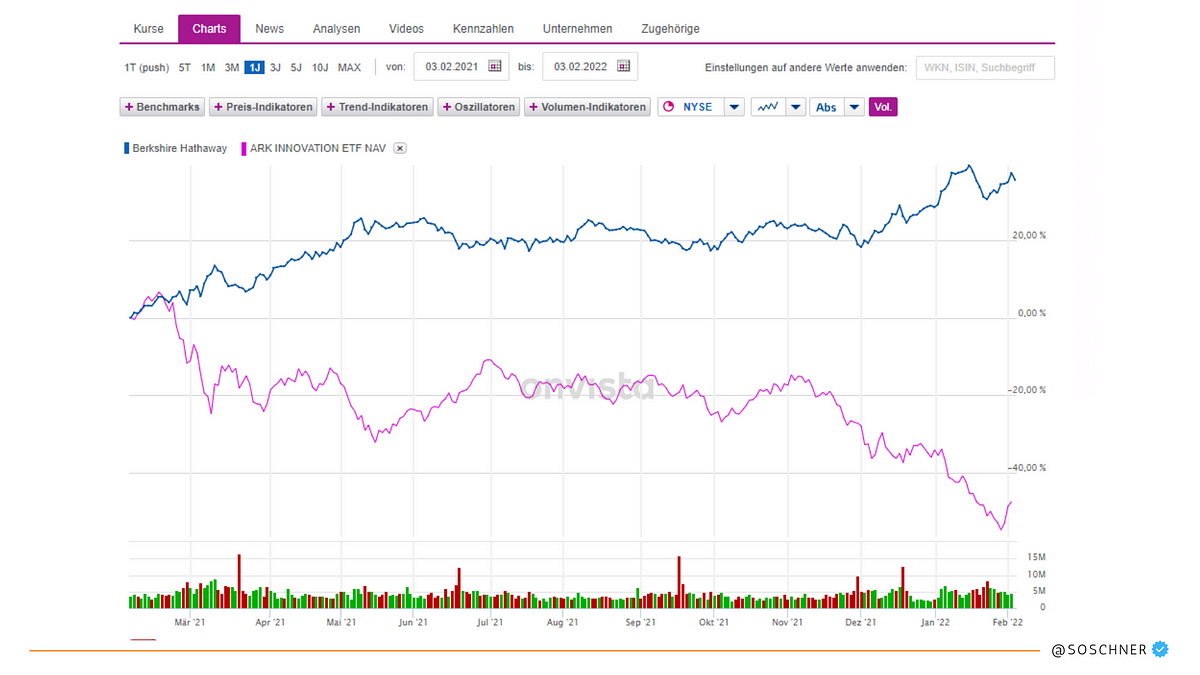The image size is (1200, 675).
Task: Click the 'von' start date field
Action: pos(461,67)
